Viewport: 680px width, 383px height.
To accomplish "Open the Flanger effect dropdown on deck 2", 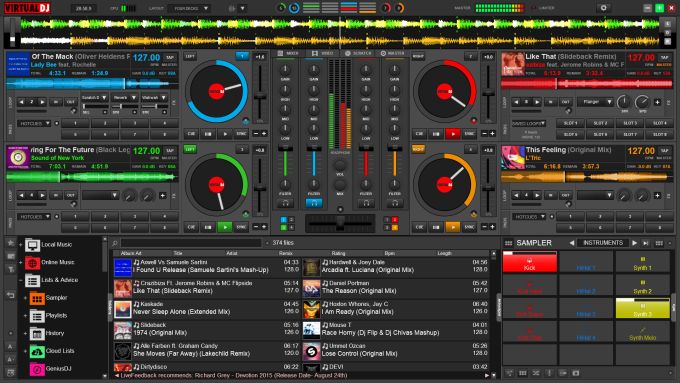I will pyautogui.click(x=595, y=102).
